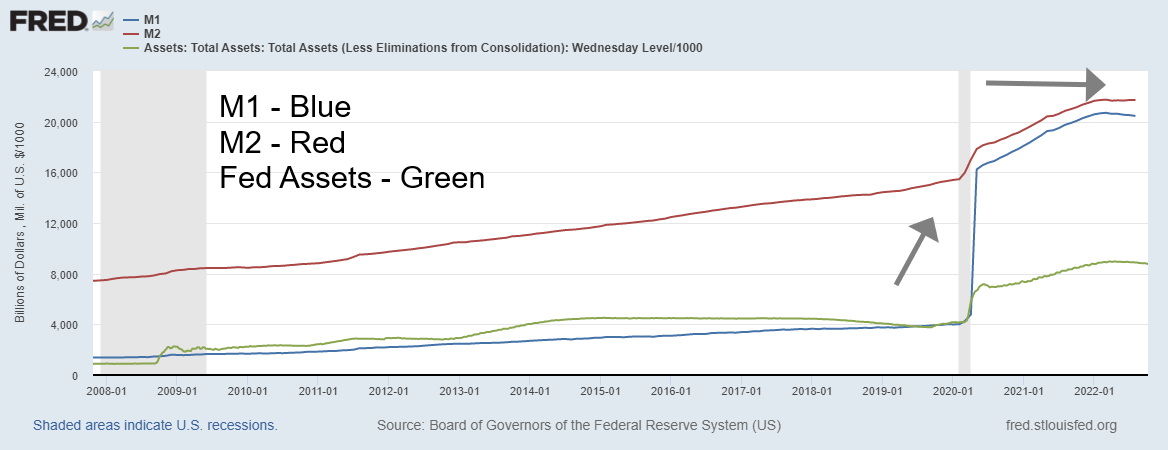This screenshot has height=450, width=1168.
Task: Click the gray diagonal upward arrow
Action: pos(917,250)
